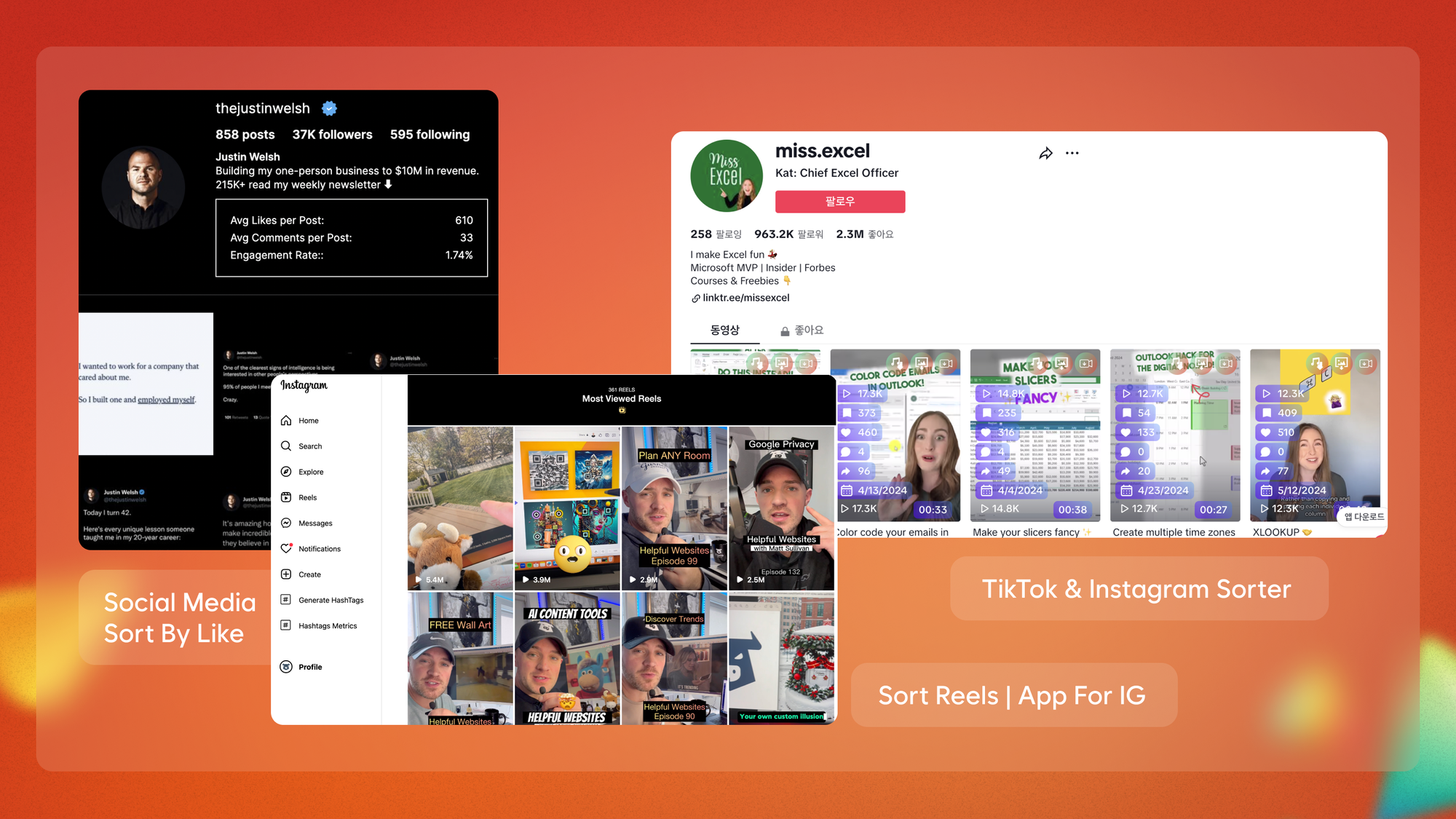Select the Notifications menu label

click(320, 549)
